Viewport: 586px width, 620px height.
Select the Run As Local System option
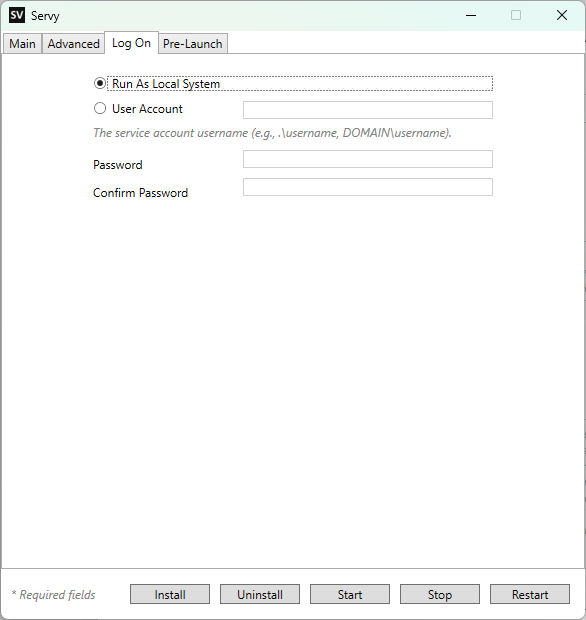point(100,83)
